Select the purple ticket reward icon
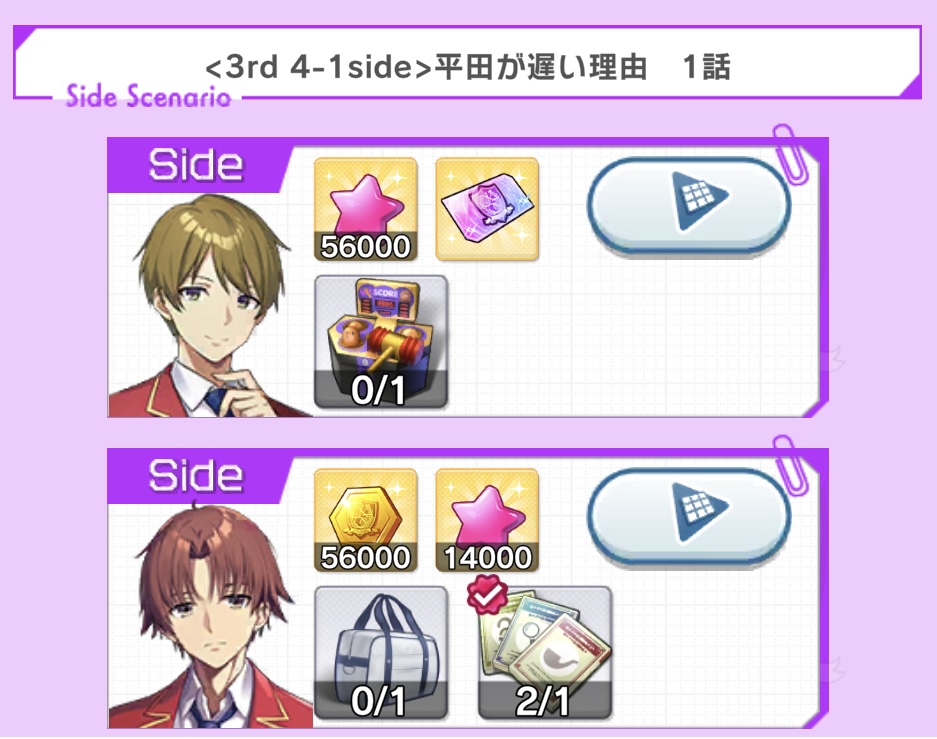Image resolution: width=937 pixels, height=739 pixels. coord(487,209)
